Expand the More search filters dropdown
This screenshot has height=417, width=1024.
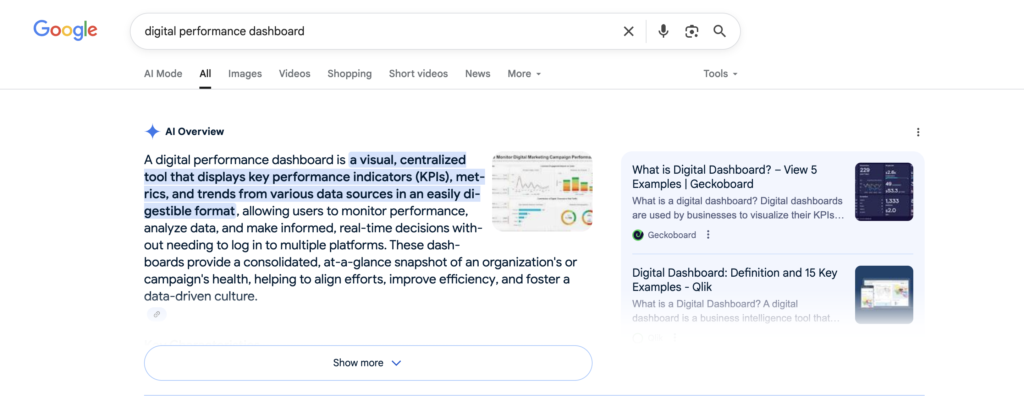point(523,74)
